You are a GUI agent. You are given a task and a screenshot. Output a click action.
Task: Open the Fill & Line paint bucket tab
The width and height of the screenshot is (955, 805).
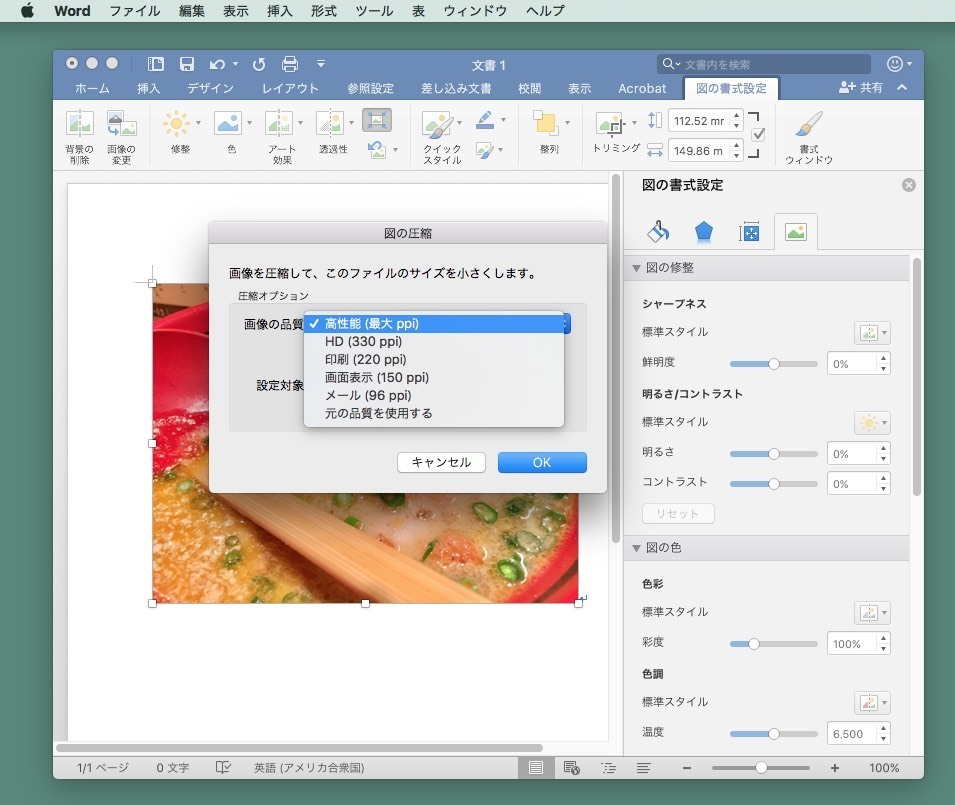658,232
